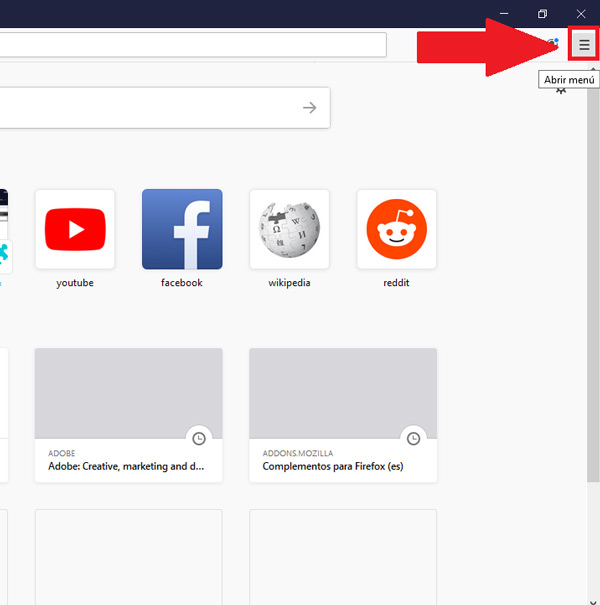Minimize the Firefox window

(x=504, y=14)
